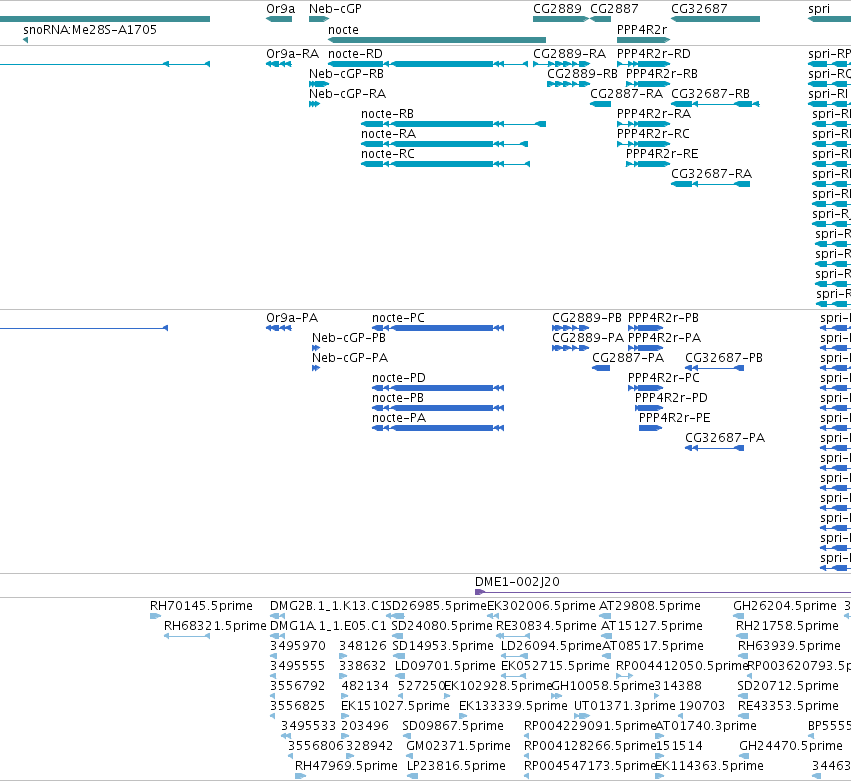Click the PPP4R2r-PA protein label
The width and height of the screenshot is (851, 781).
click(664, 338)
